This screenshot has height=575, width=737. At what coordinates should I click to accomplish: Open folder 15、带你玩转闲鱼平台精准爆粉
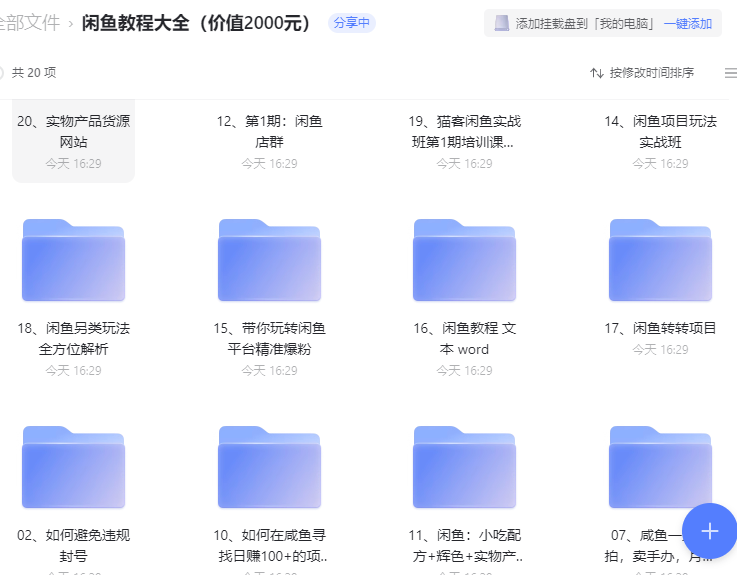point(269,260)
